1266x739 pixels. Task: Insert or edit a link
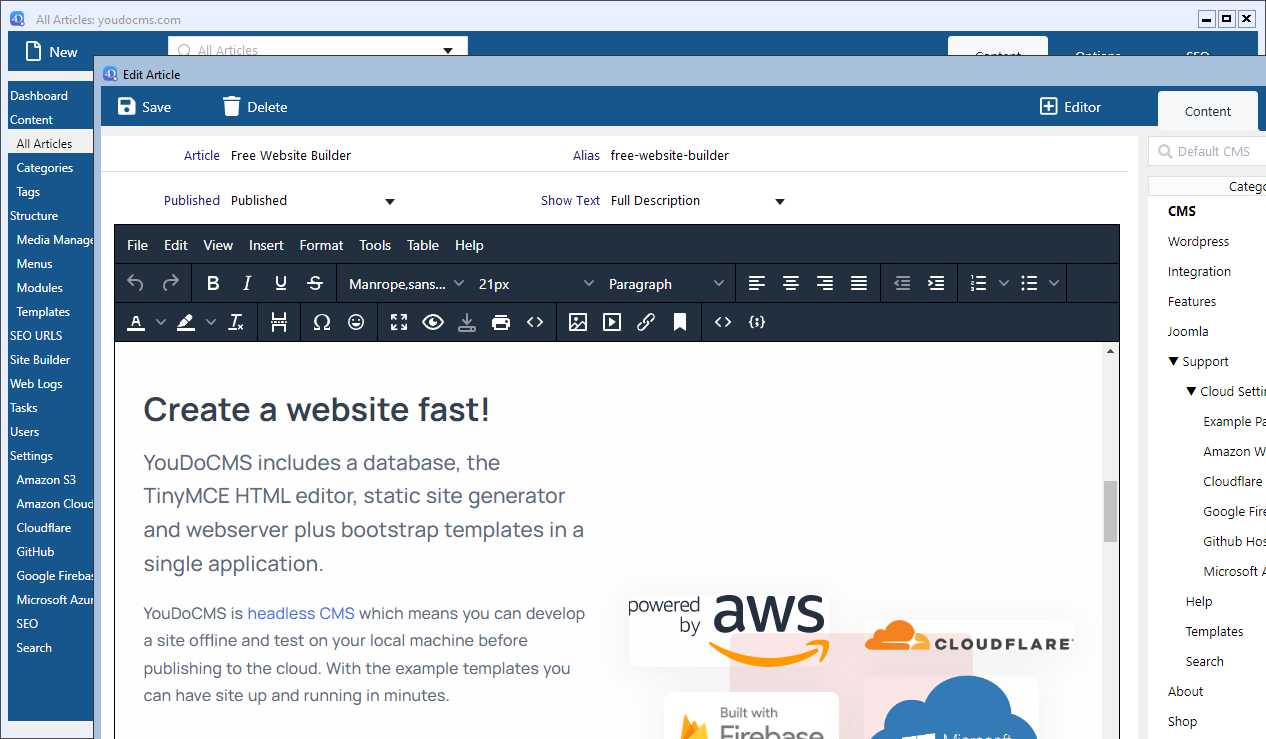(646, 323)
